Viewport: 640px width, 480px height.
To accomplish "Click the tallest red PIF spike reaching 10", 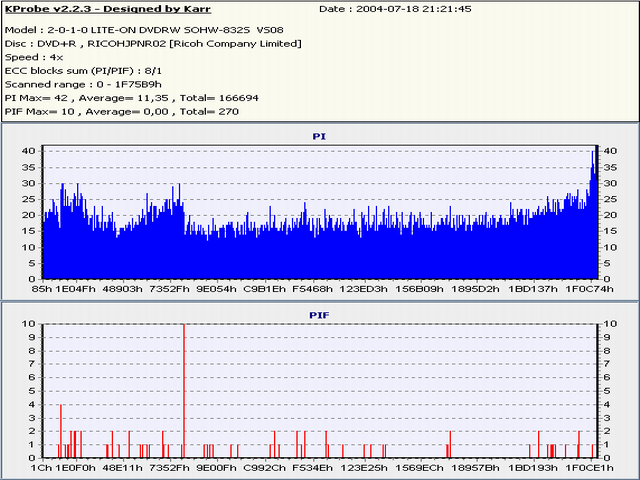I will 184,390.
